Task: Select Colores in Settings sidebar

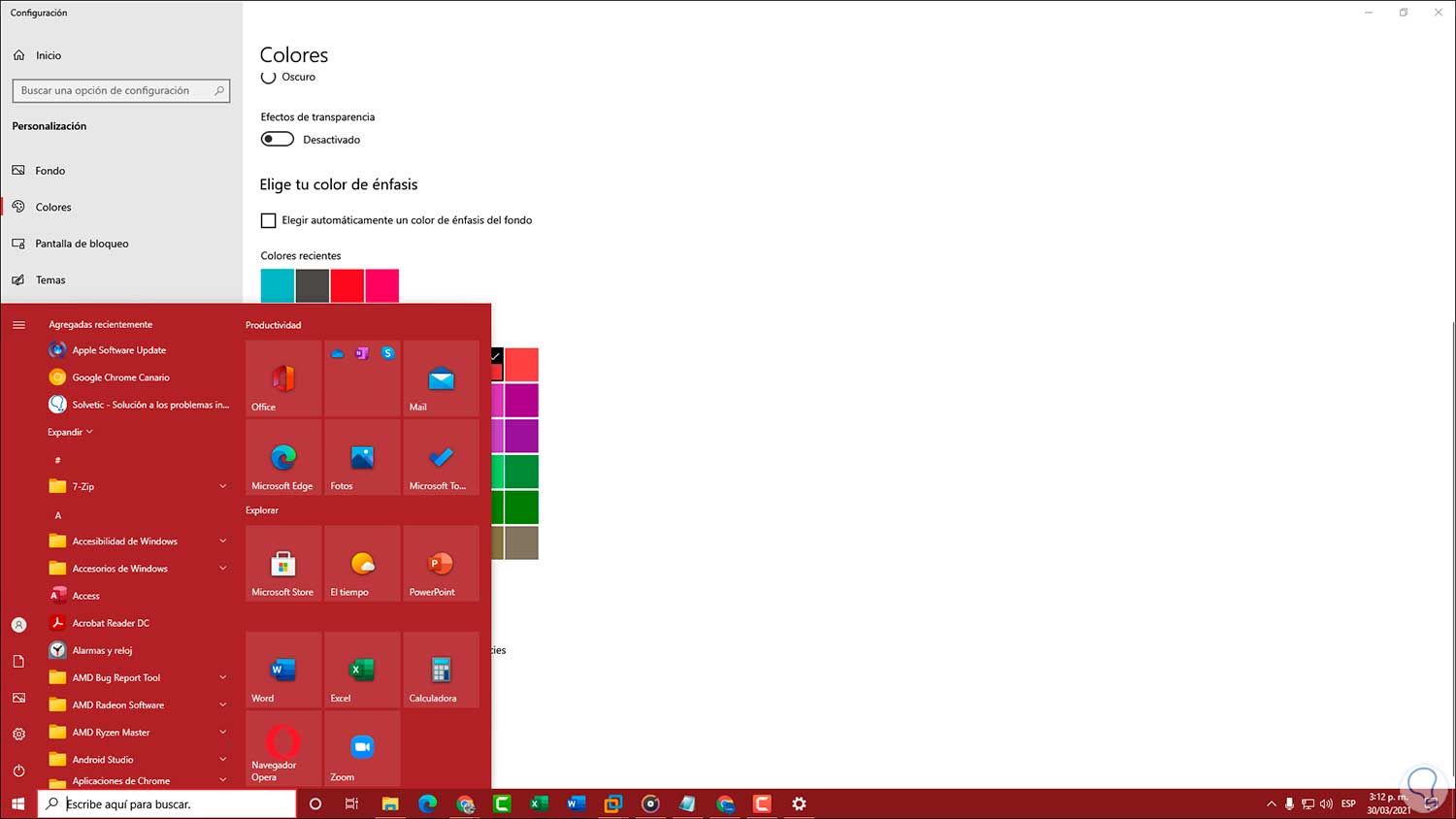Action: point(121,207)
